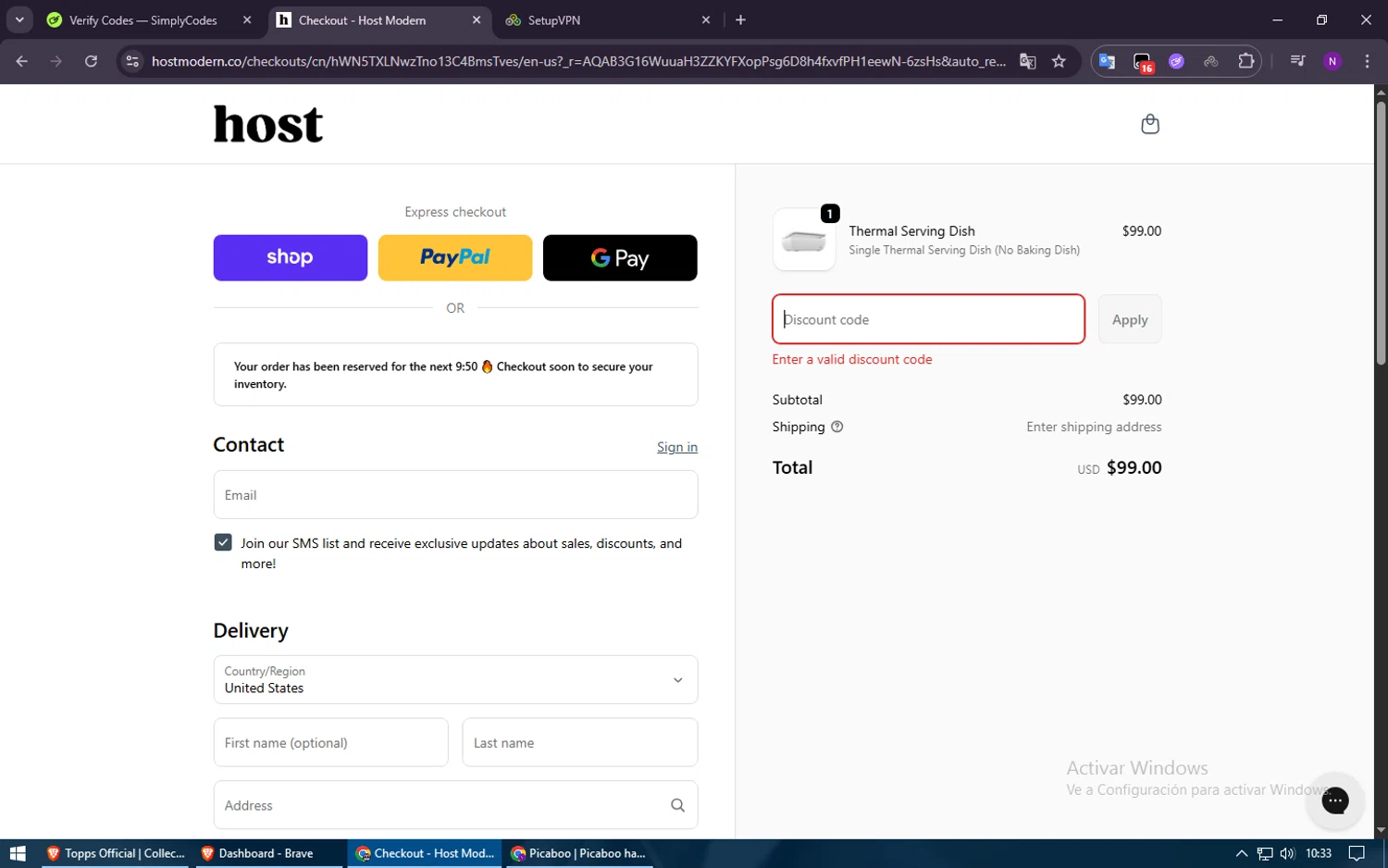Go forward in browser history
Screen dimensions: 1388x868
[56, 61]
